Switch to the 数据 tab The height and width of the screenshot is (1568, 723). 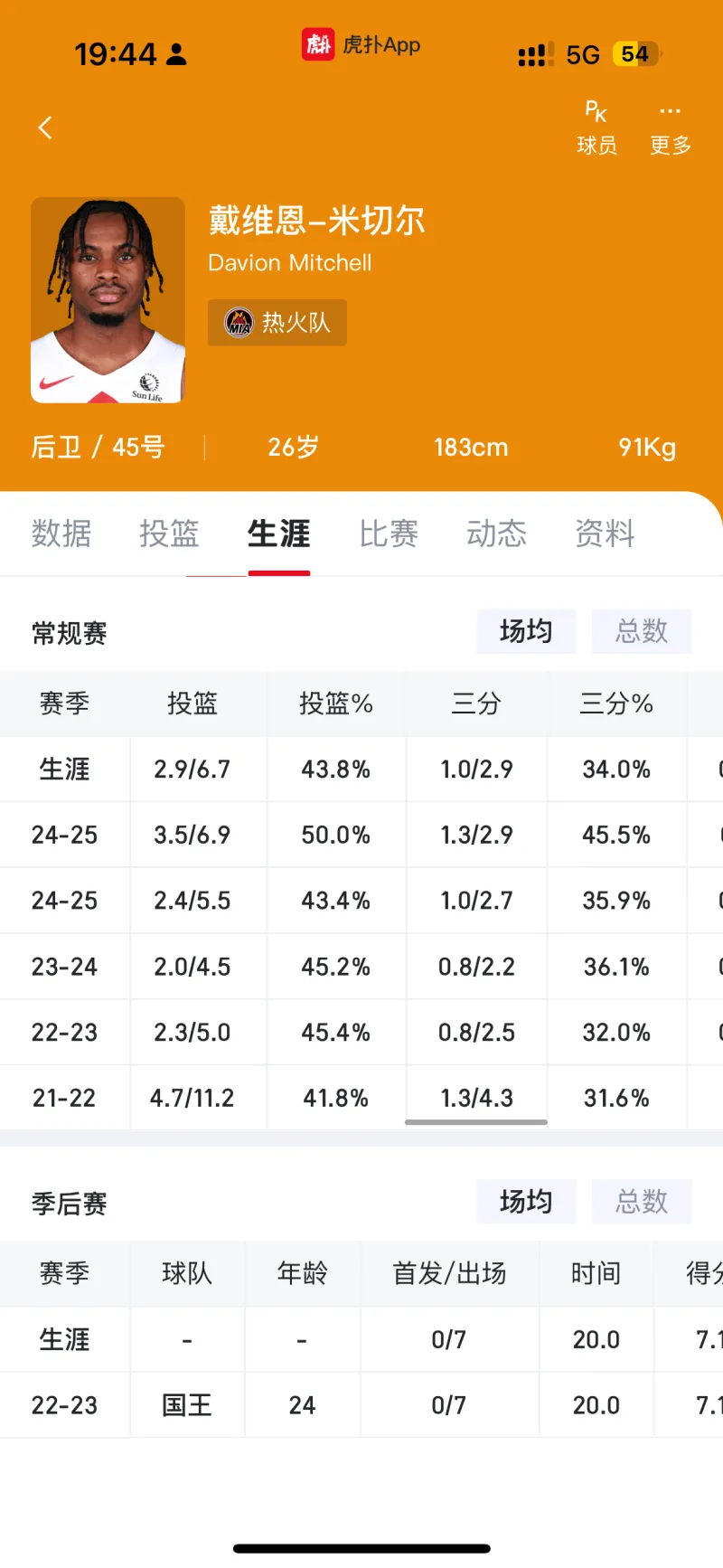tap(61, 534)
